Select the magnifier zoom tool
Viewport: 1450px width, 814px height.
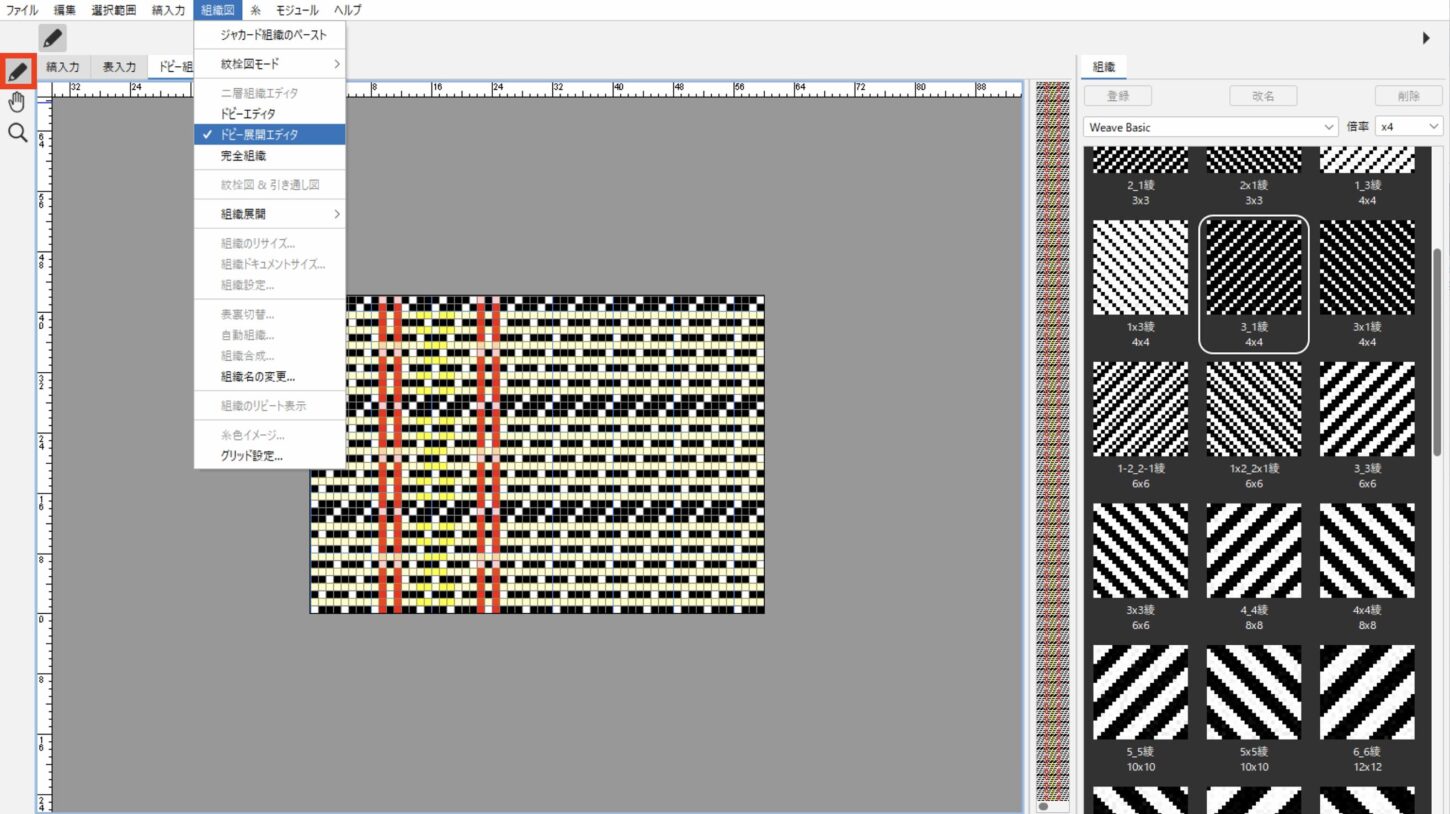point(18,132)
